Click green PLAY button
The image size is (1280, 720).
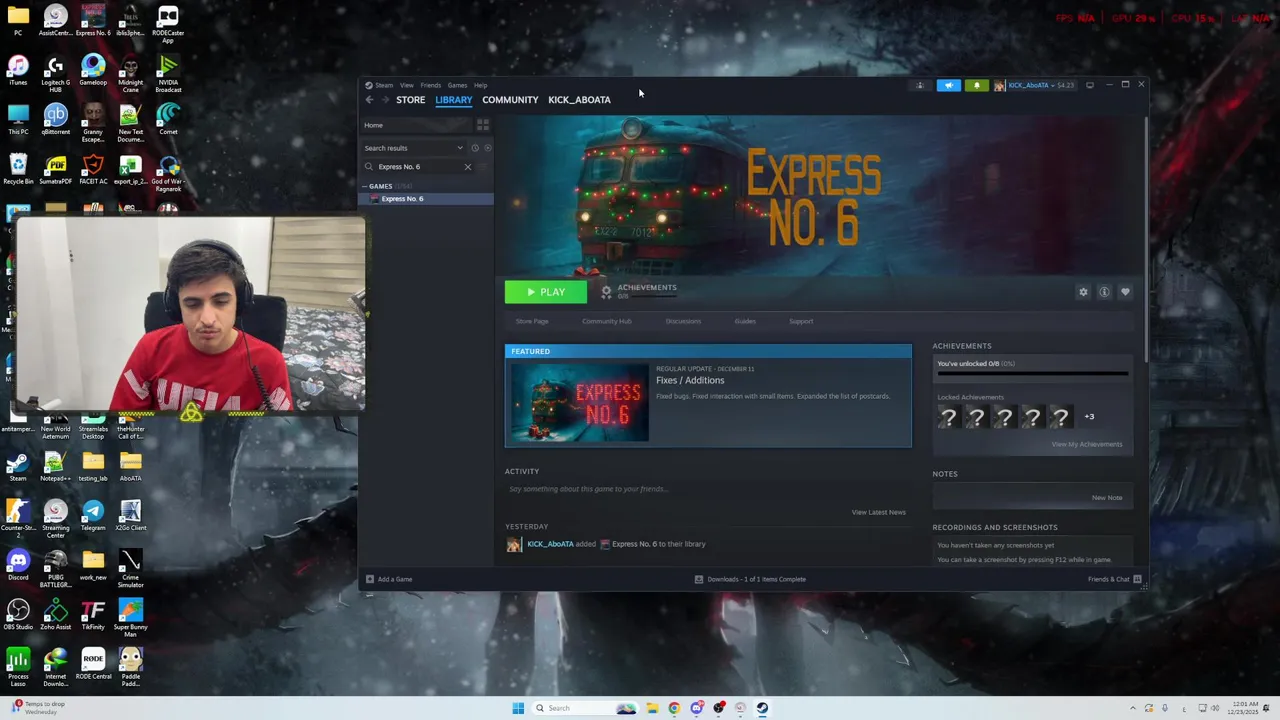pos(546,292)
